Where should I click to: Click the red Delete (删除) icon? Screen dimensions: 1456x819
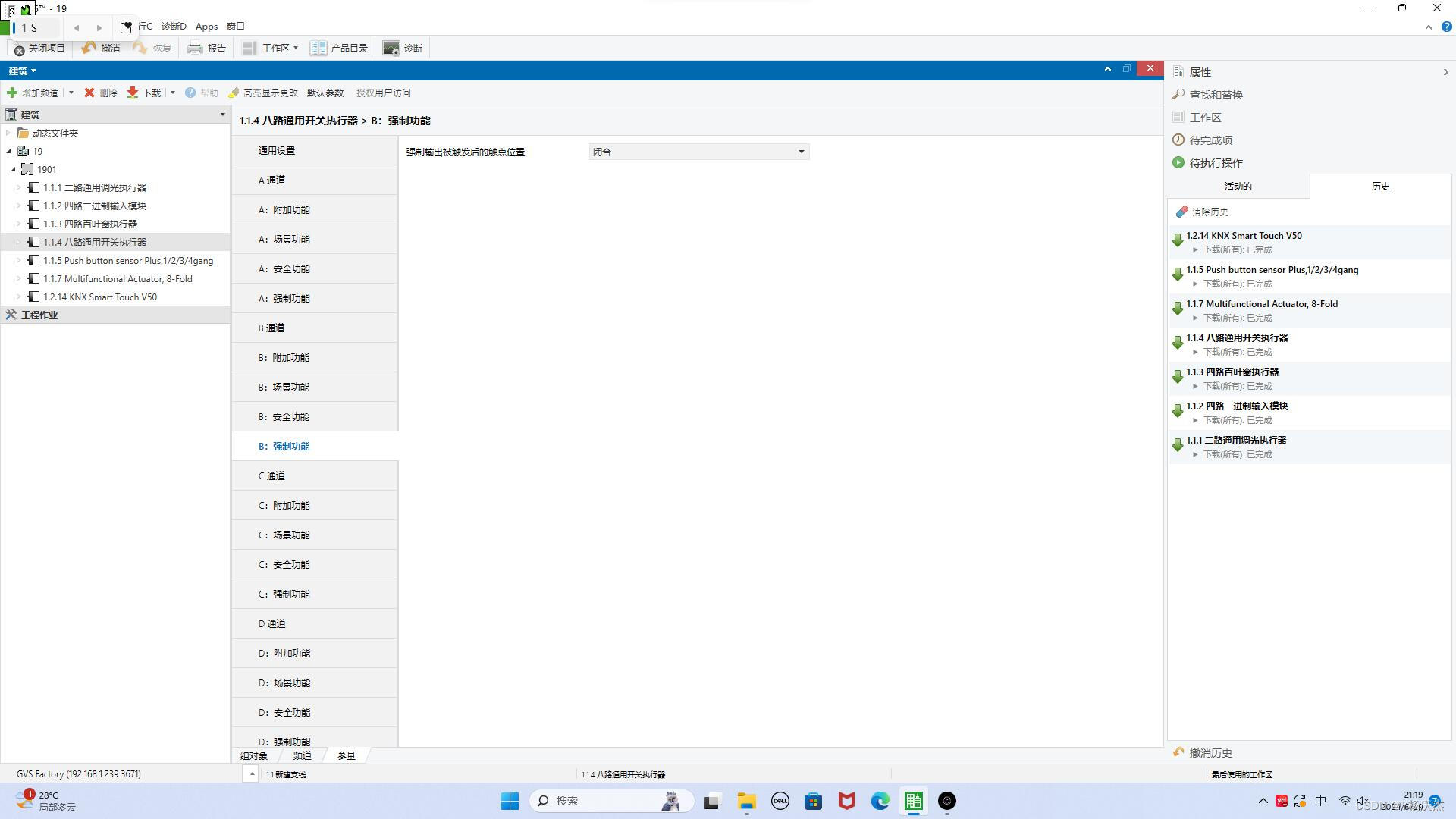tap(89, 93)
